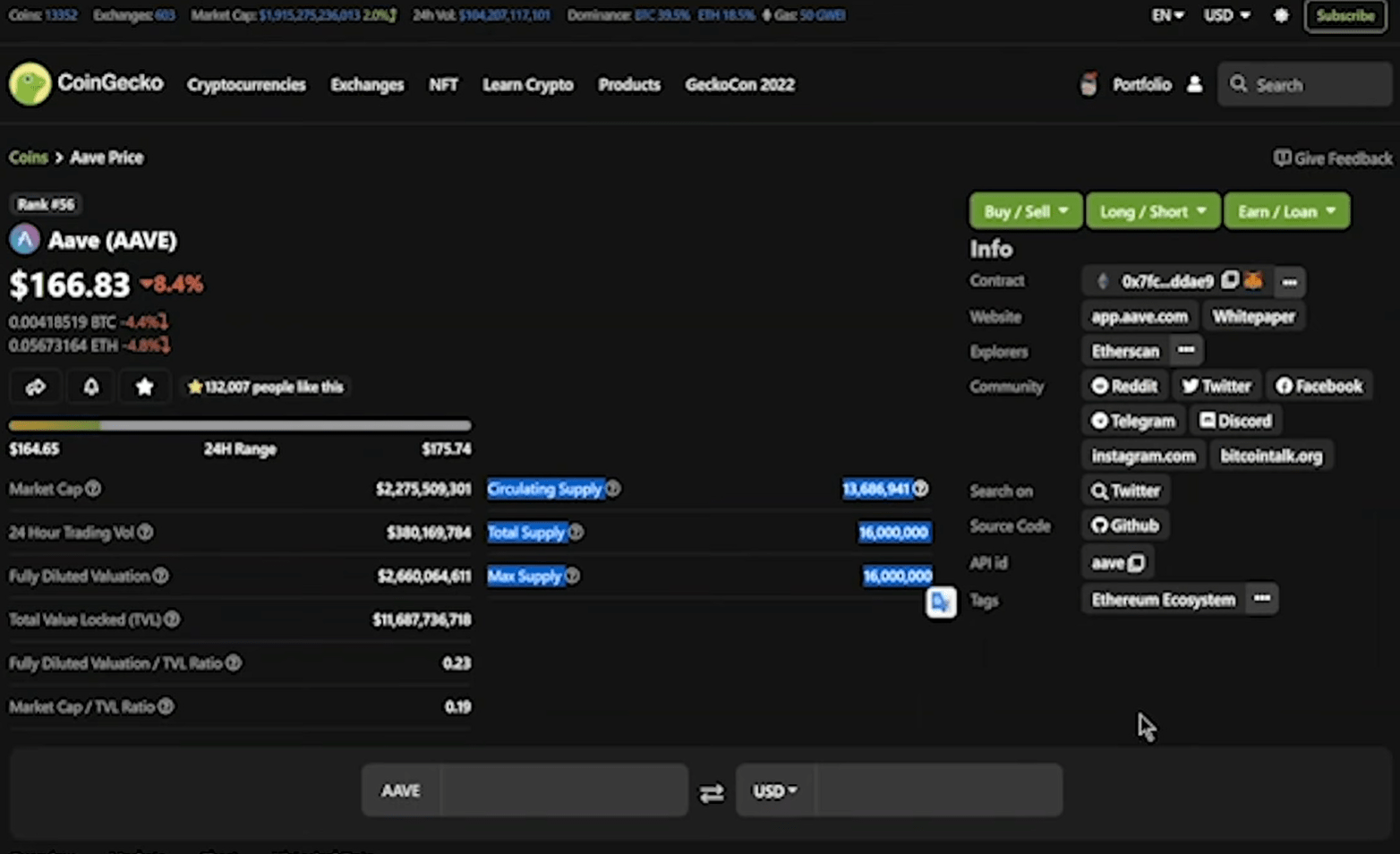Open converter USD currency dropdown
Image resolution: width=1400 pixels, height=854 pixels.
point(775,791)
